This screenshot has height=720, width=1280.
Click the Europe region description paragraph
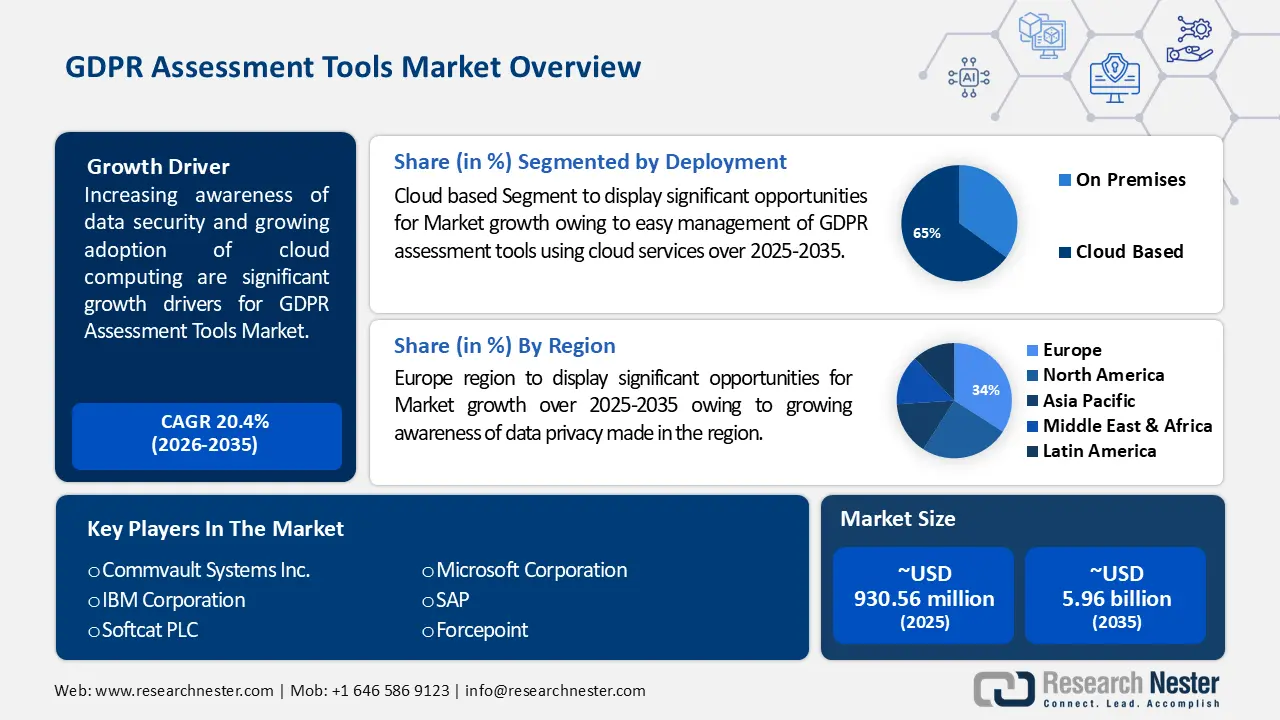coord(623,405)
